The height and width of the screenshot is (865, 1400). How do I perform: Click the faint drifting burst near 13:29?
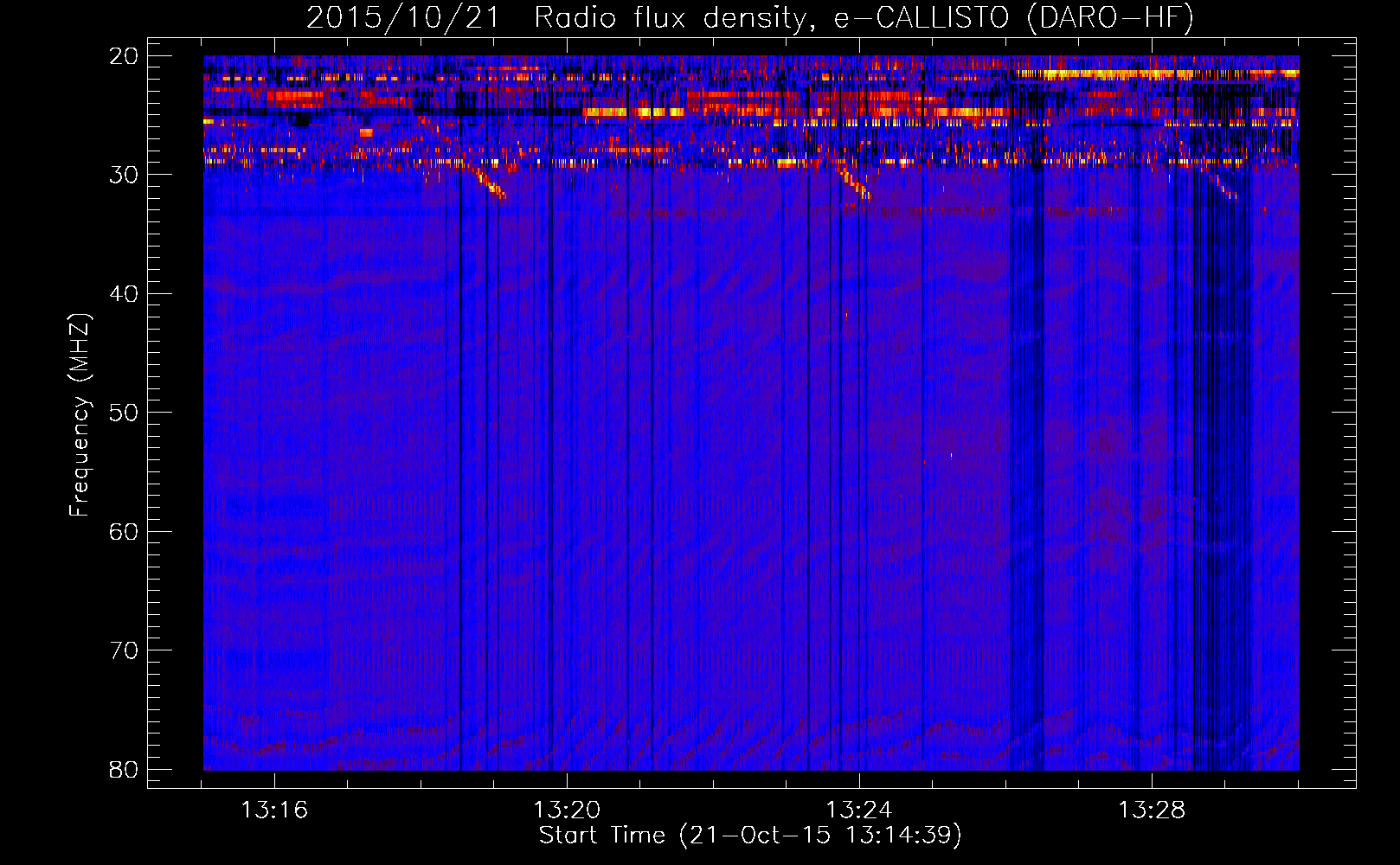(1224, 186)
